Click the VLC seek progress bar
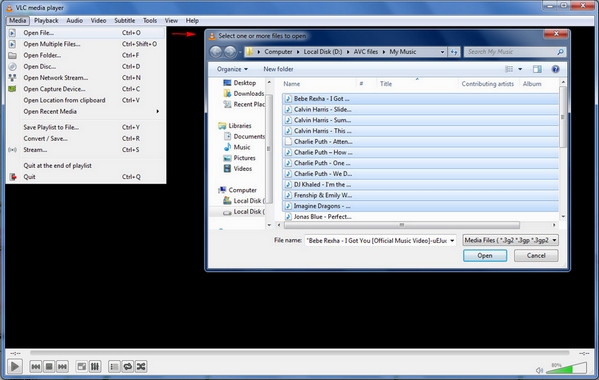The height and width of the screenshot is (380, 599). tap(300, 353)
